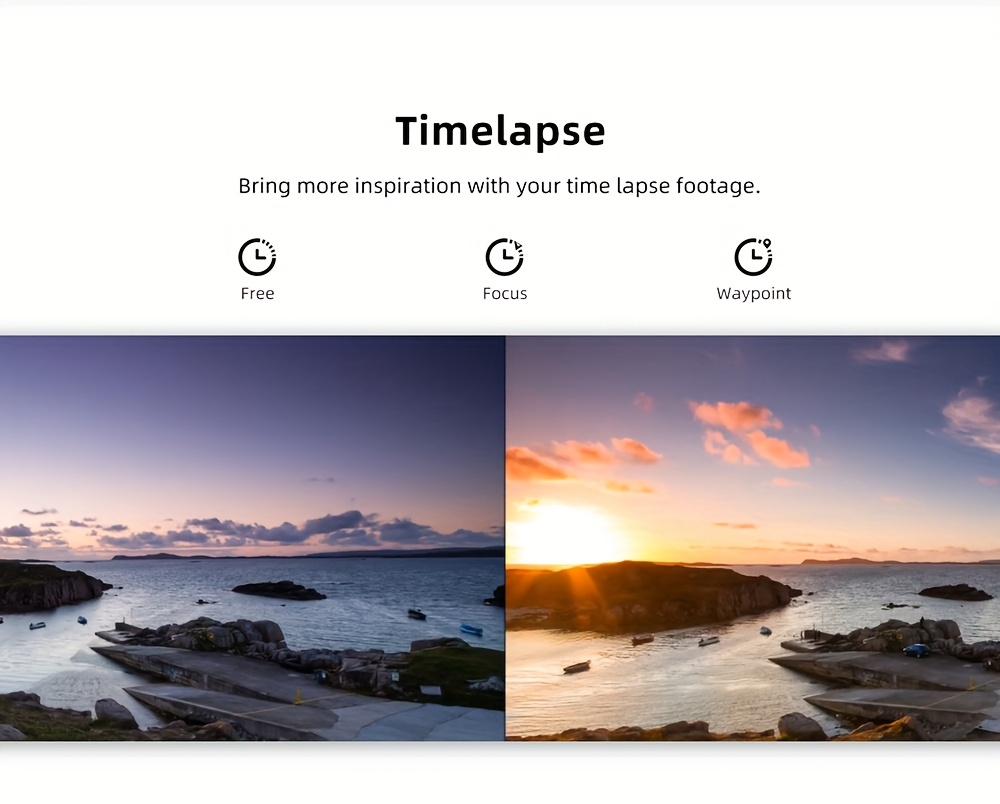Click the arrow pointer on Focus icon

[x=518, y=245]
